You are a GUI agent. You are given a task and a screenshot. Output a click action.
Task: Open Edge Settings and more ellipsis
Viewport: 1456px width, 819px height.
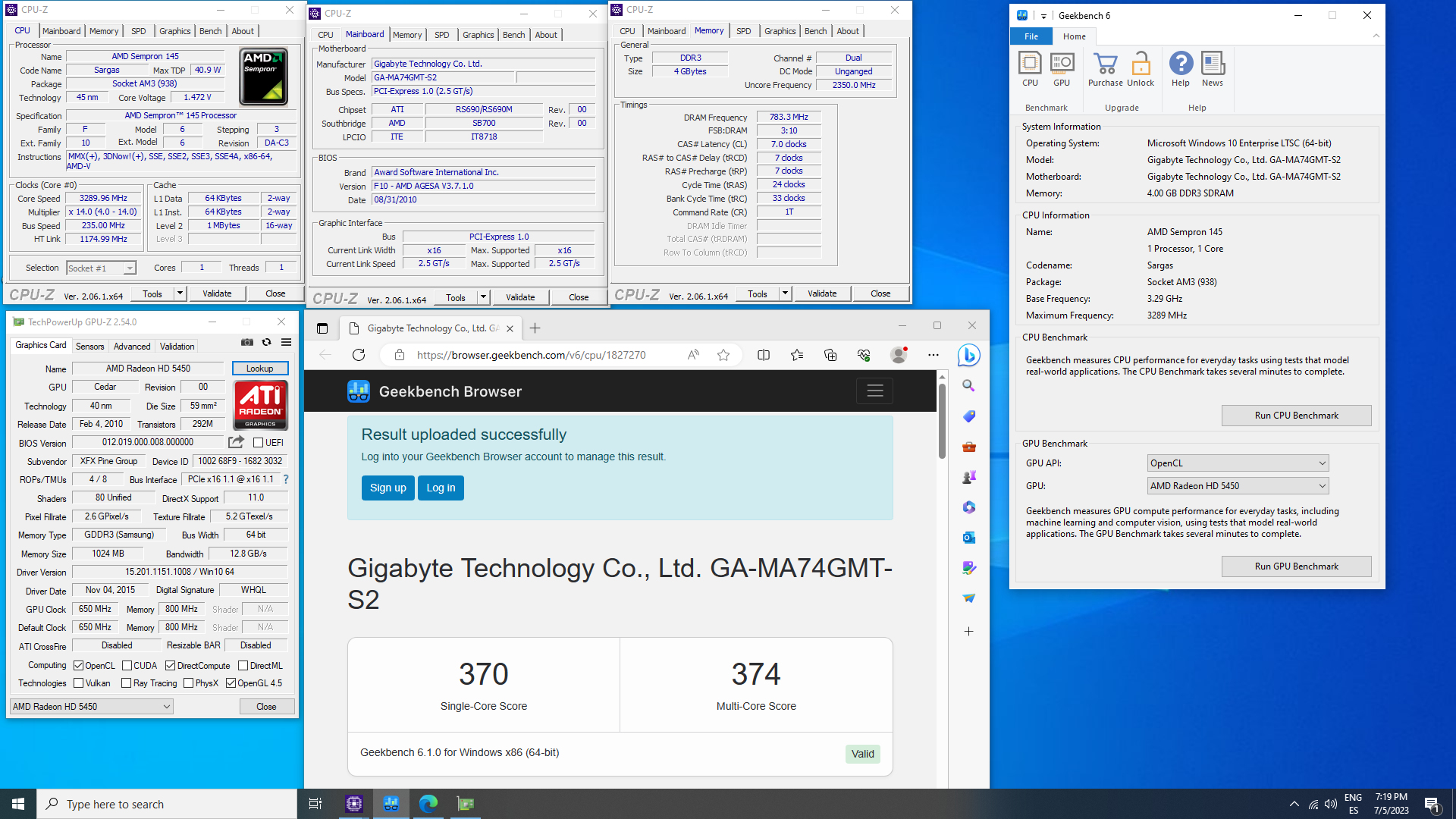coord(934,355)
